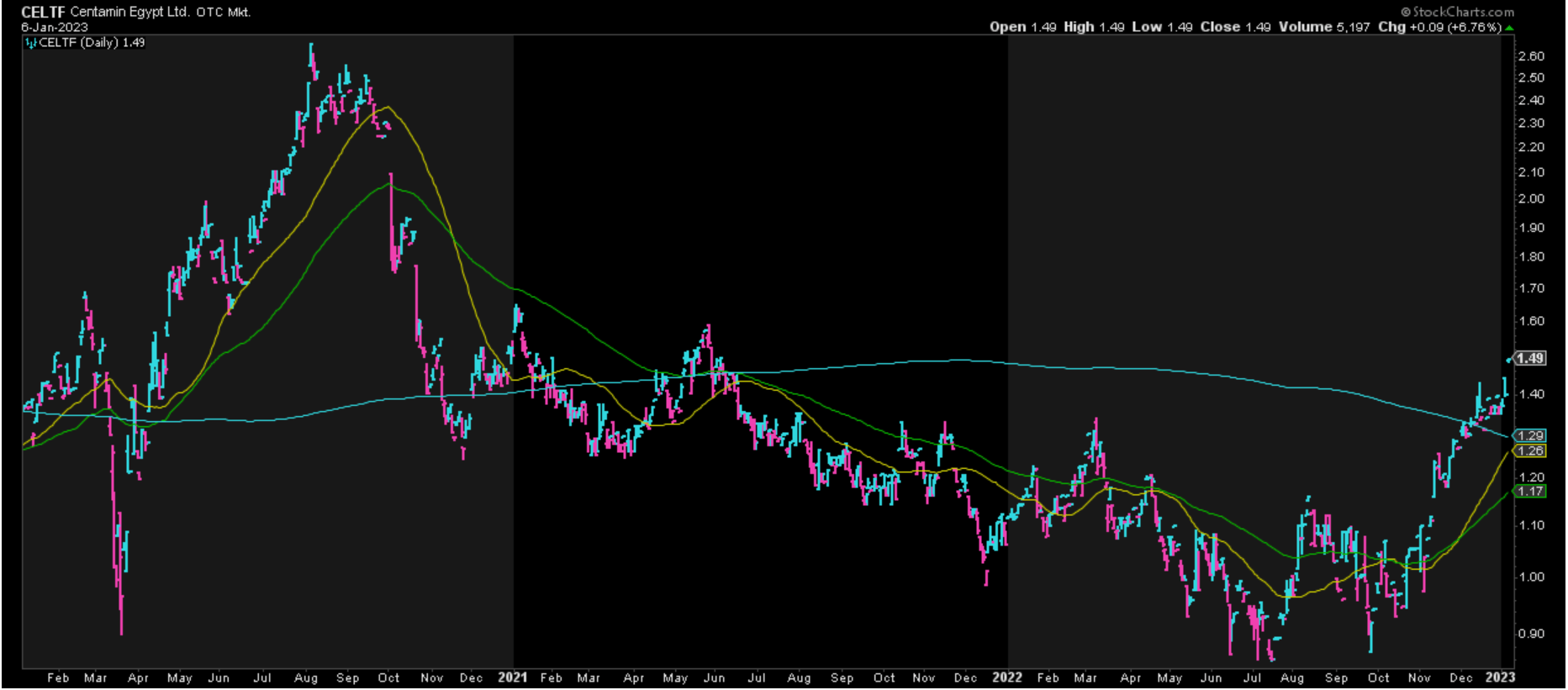Click the 2022 year label on time axis
1568x690 pixels.
(x=1007, y=677)
